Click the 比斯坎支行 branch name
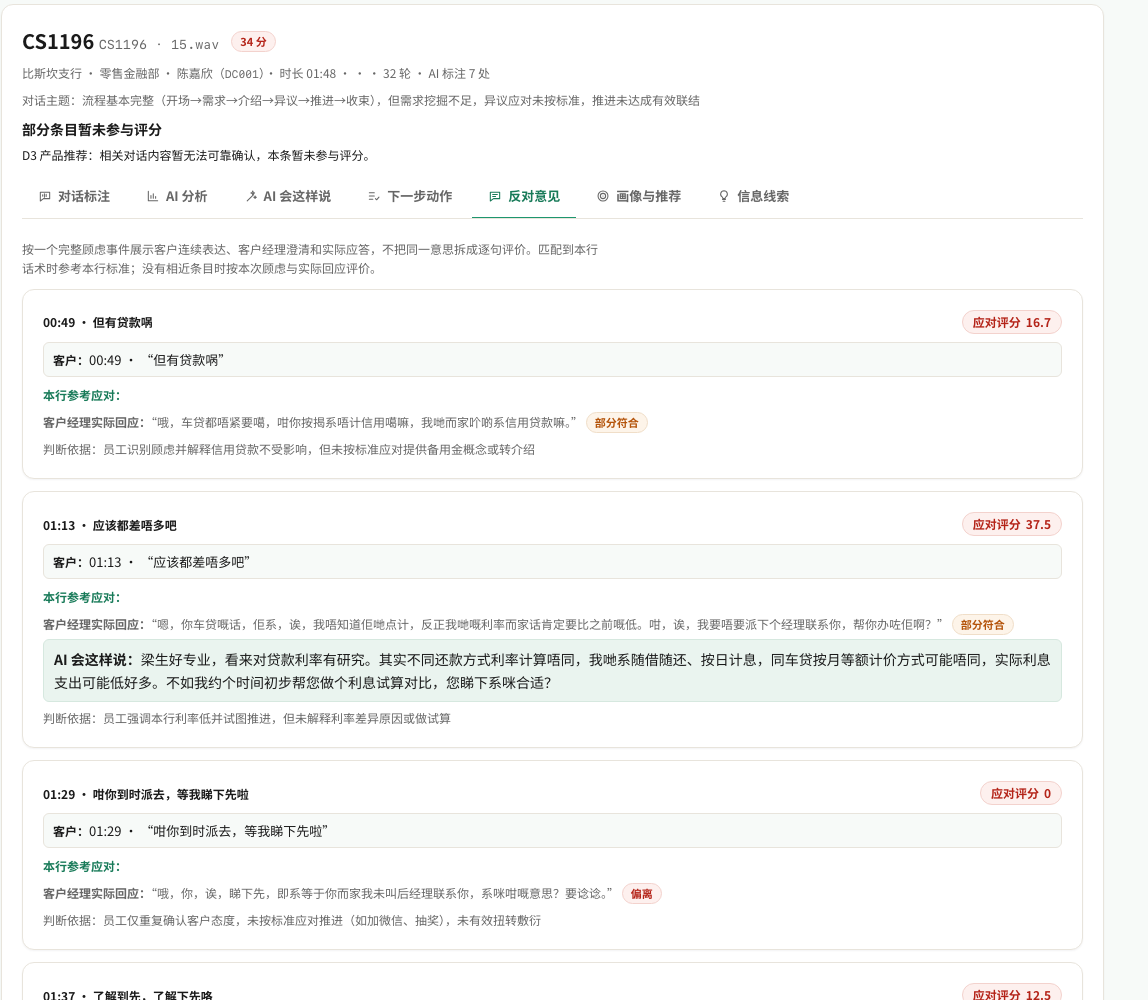 (x=52, y=74)
